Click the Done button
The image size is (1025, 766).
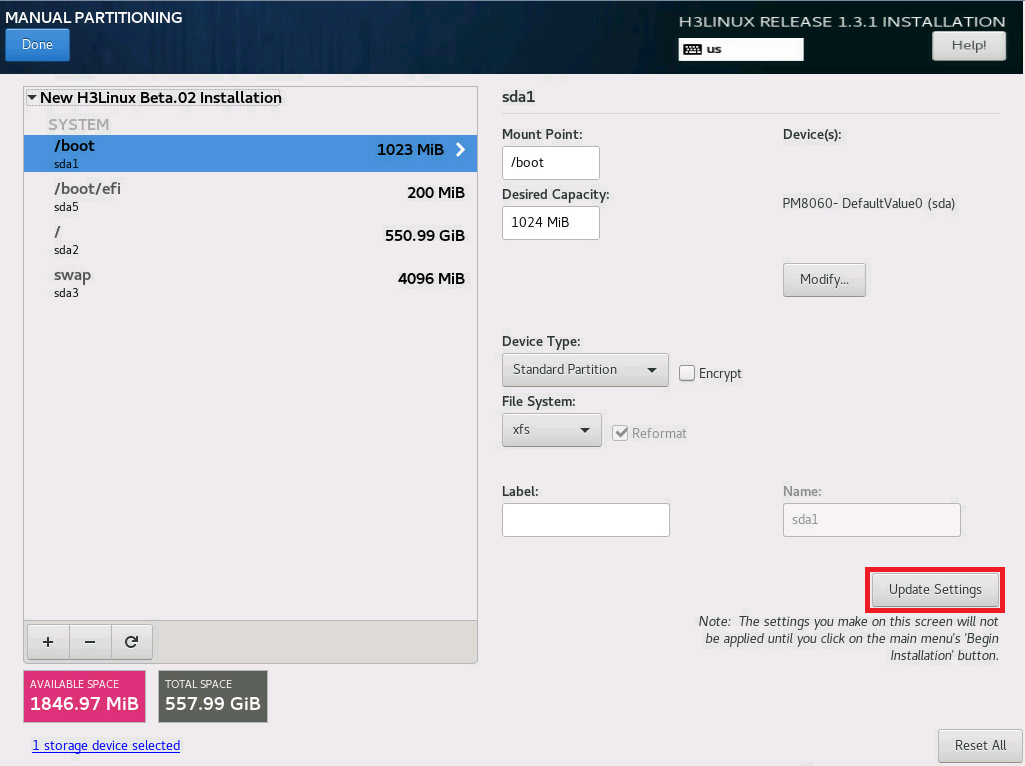click(x=37, y=44)
